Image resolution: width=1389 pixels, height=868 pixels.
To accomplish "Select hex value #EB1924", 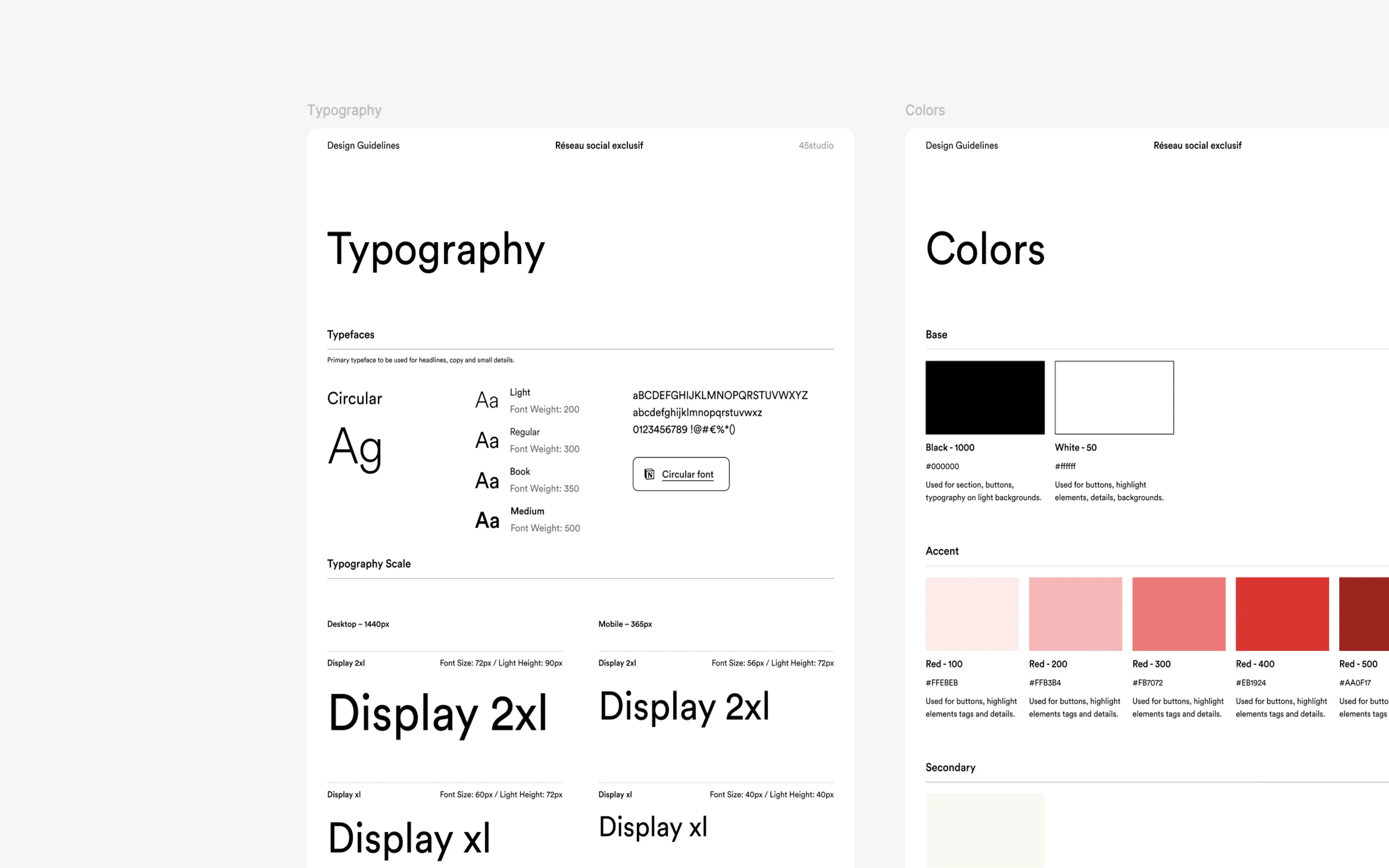I will pyautogui.click(x=1251, y=683).
